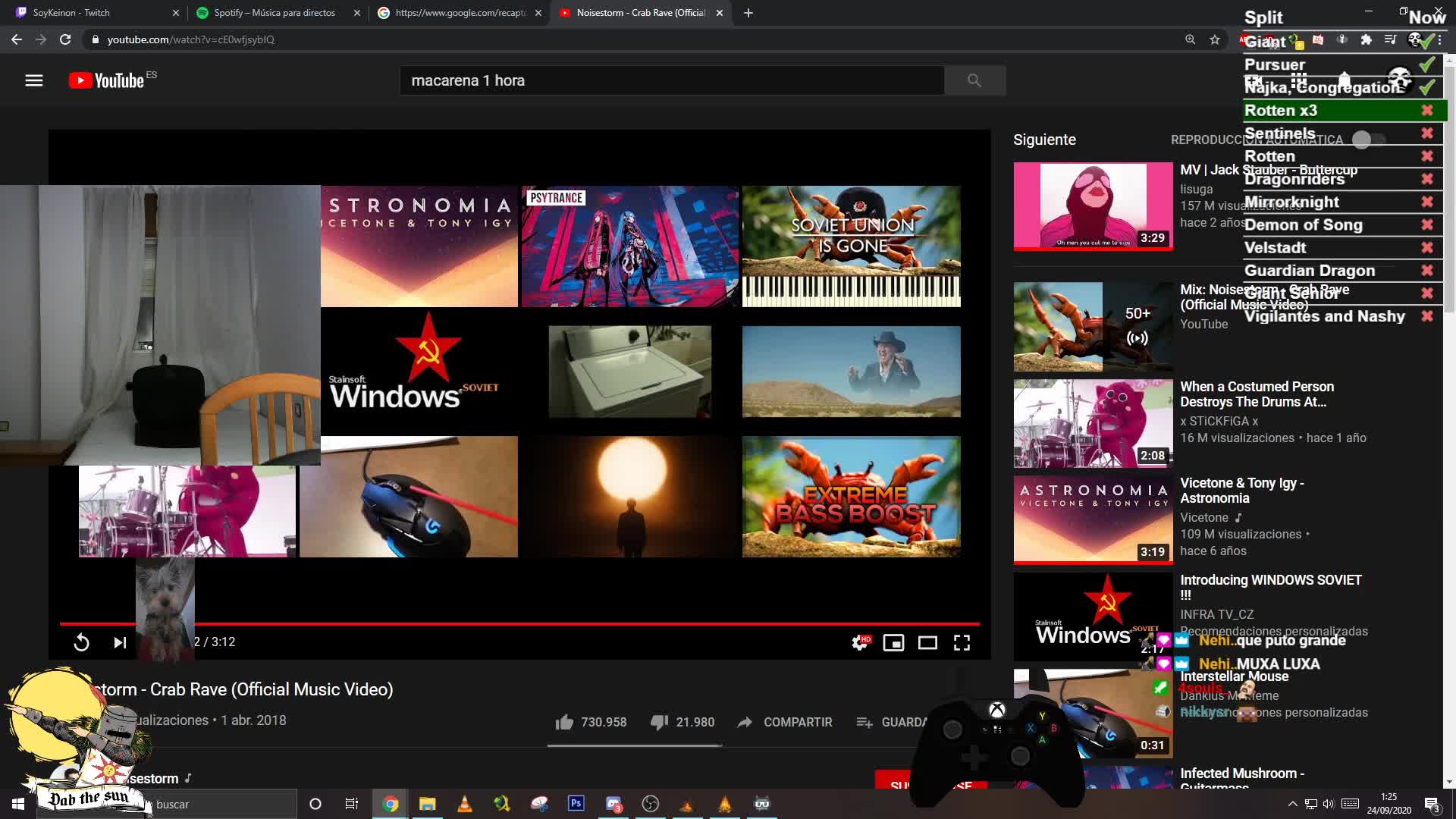Open Introducing WINDOWS SOVIET video title
Image resolution: width=1456 pixels, height=819 pixels.
tap(1270, 587)
